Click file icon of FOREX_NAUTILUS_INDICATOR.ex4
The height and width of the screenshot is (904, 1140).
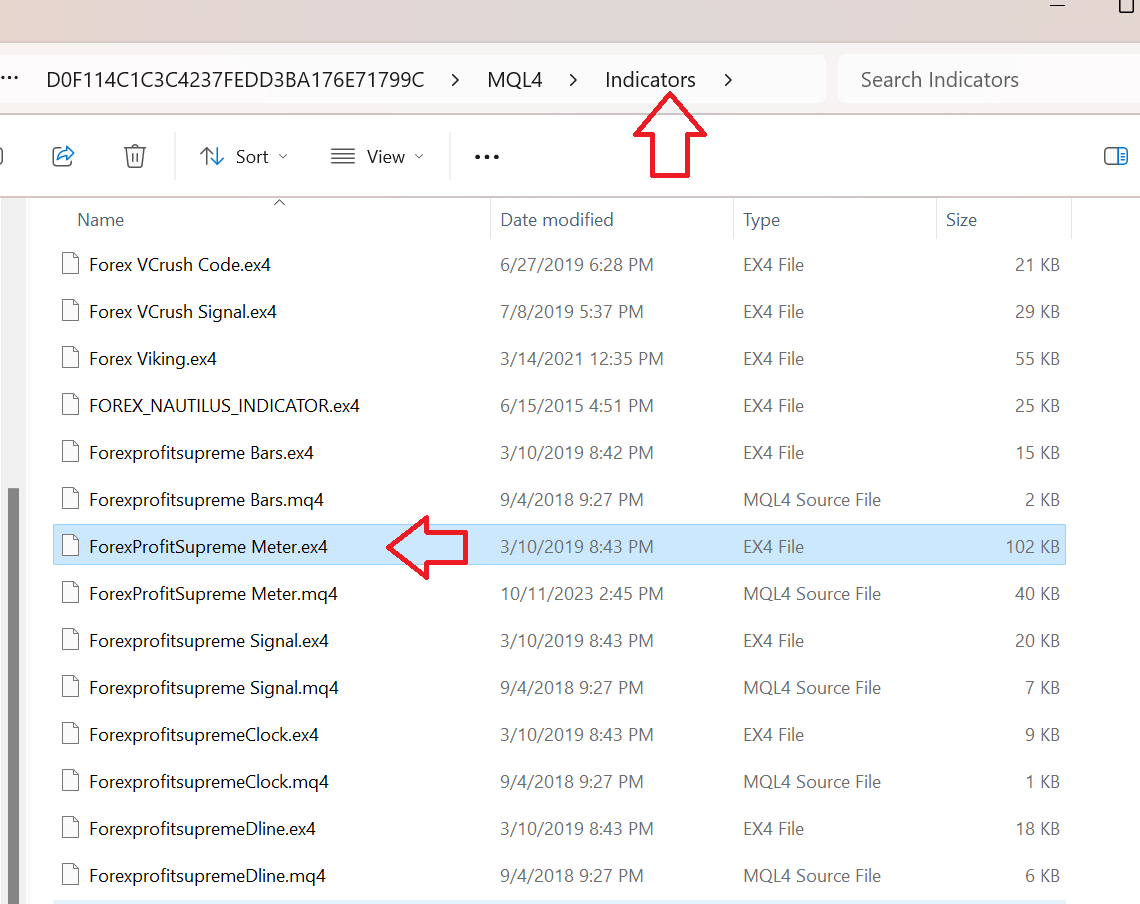71,404
